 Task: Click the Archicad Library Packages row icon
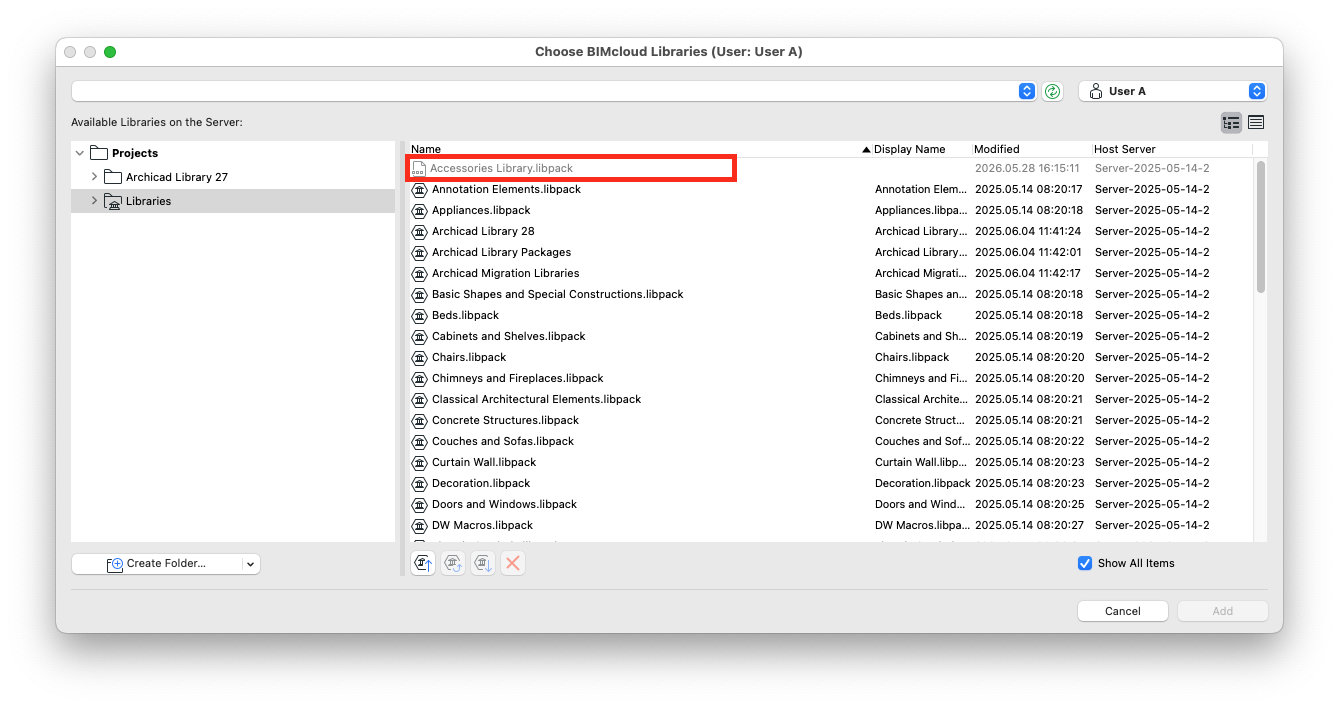click(420, 253)
